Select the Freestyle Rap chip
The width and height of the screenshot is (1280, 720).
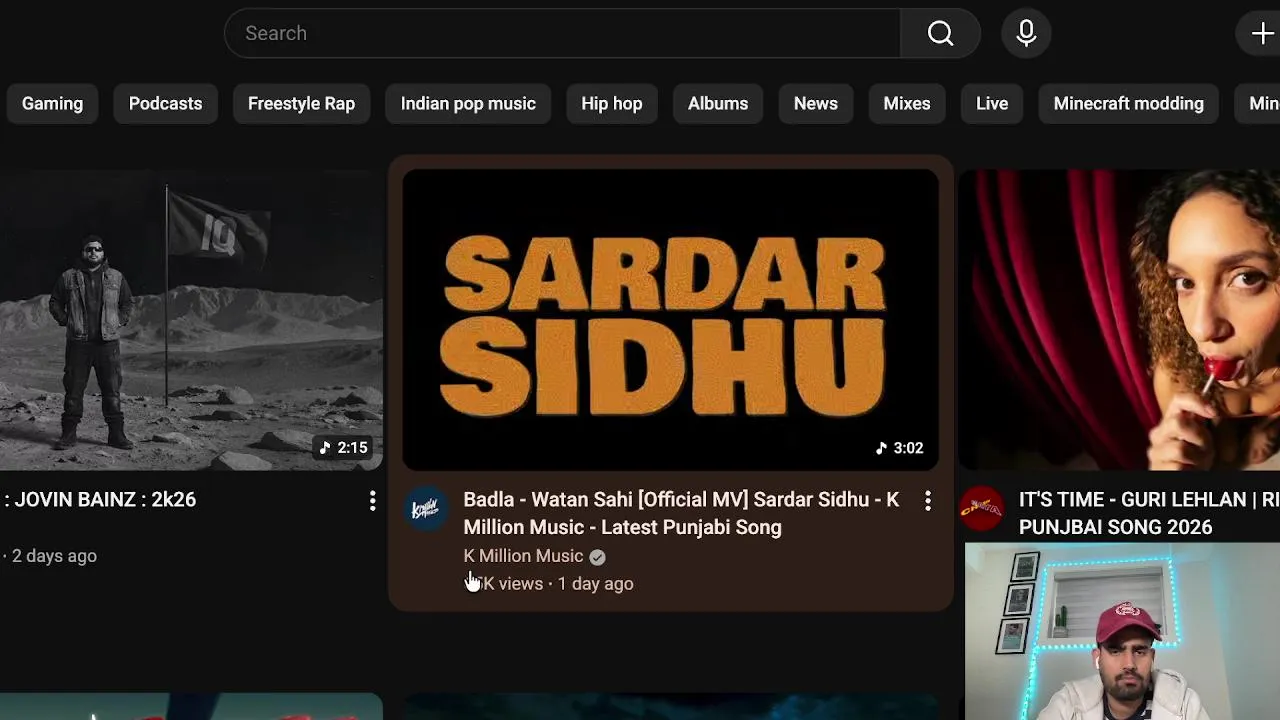301,104
